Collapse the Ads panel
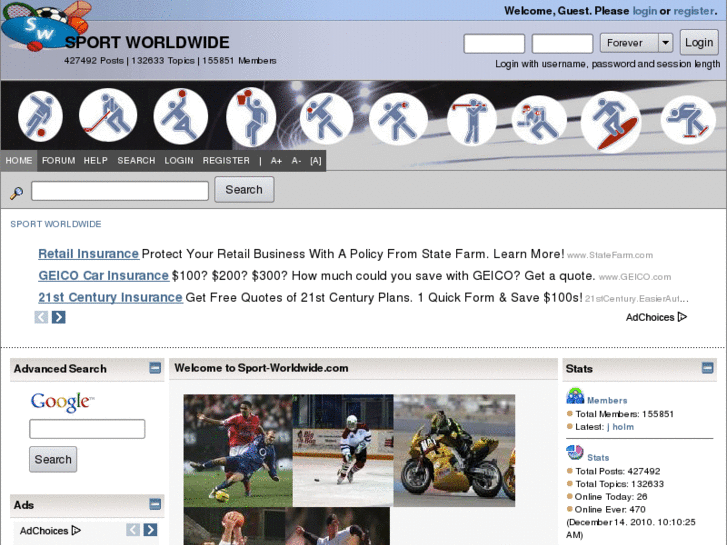The width and height of the screenshot is (727, 545). pos(155,504)
